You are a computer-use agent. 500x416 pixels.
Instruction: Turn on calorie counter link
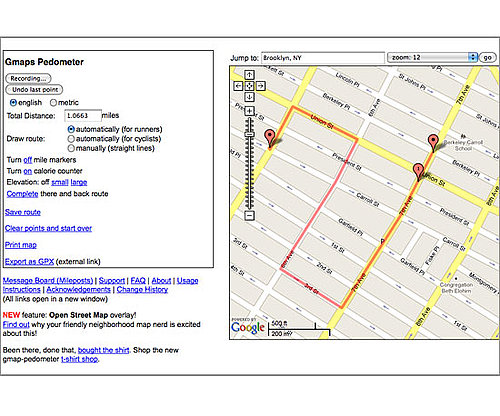pyautogui.click(x=28, y=171)
